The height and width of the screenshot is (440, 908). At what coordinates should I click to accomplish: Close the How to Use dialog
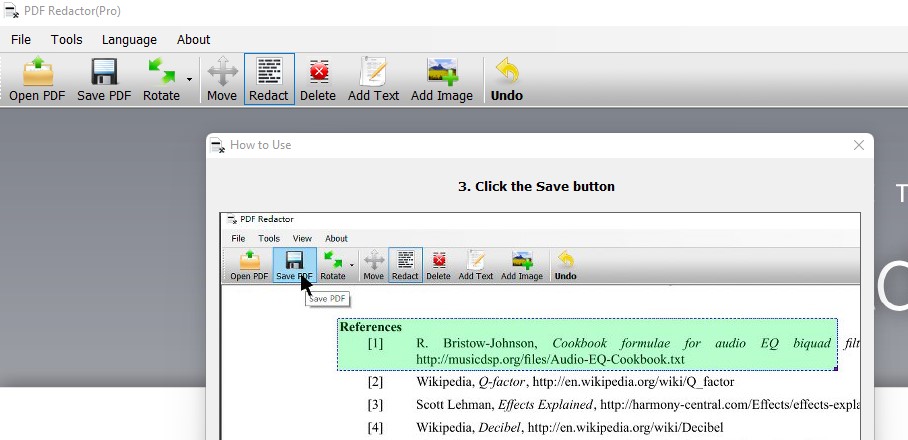pyautogui.click(x=859, y=145)
